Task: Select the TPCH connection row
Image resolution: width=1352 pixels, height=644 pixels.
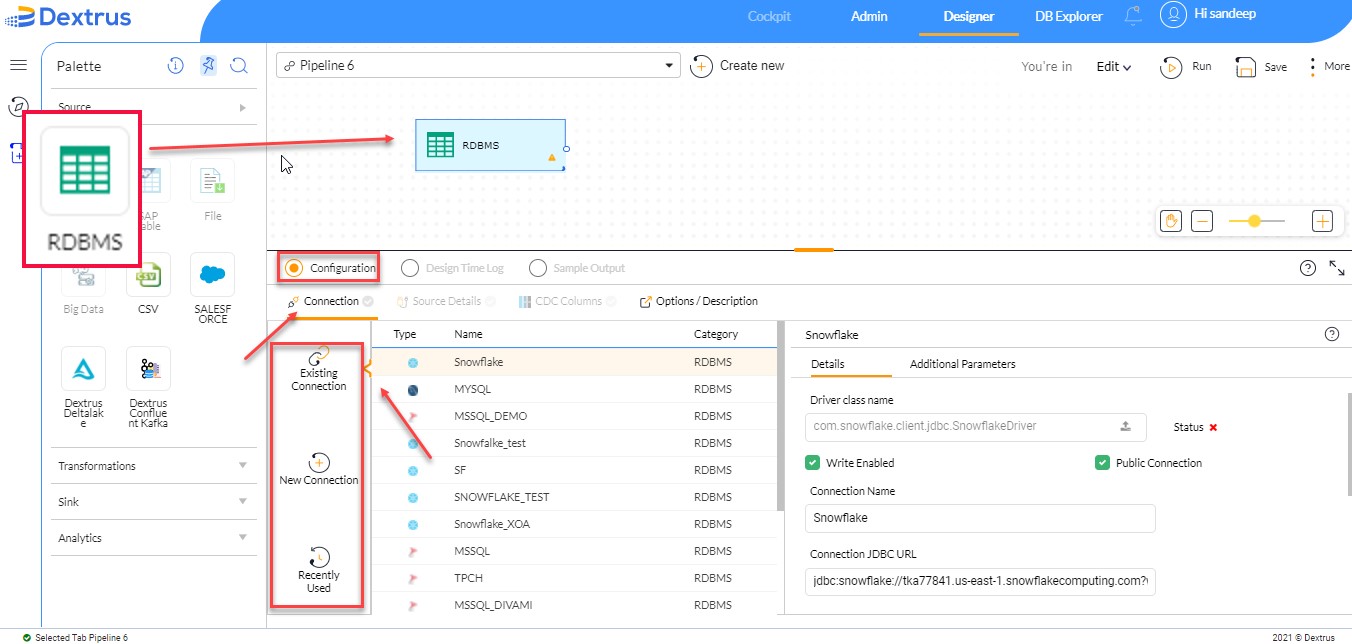Action: coord(574,578)
